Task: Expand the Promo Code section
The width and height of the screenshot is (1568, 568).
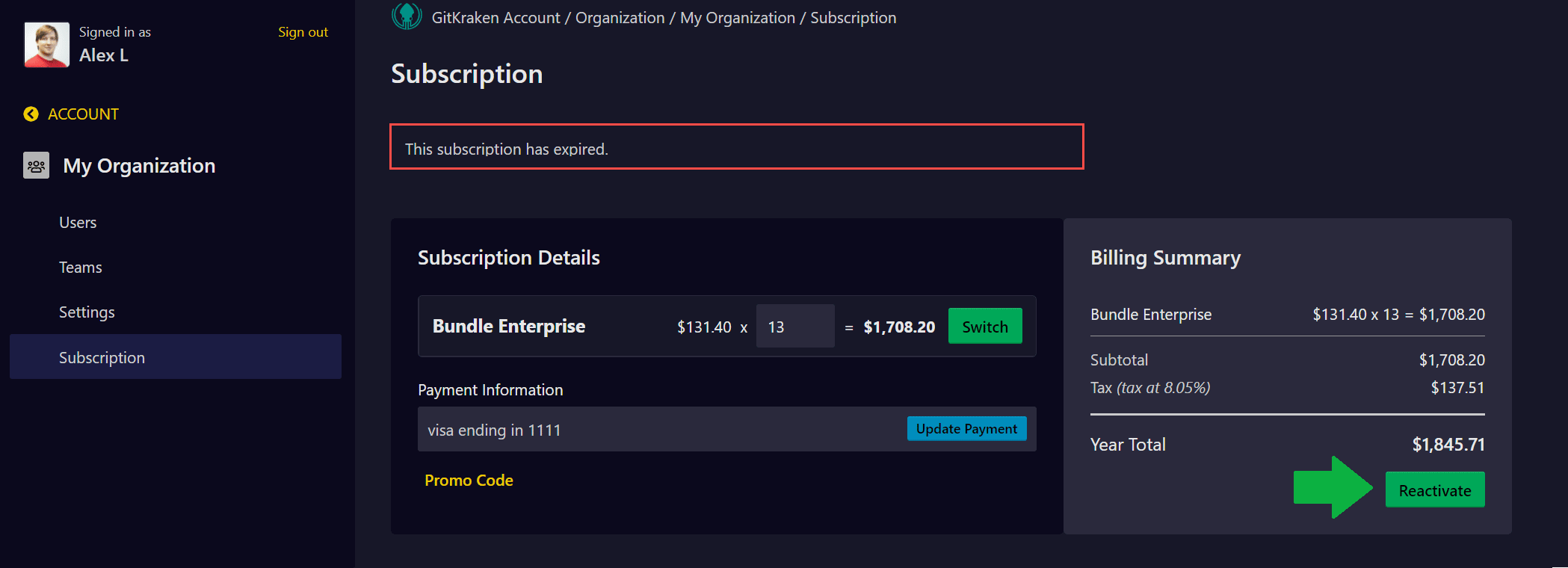Action: tap(469, 480)
